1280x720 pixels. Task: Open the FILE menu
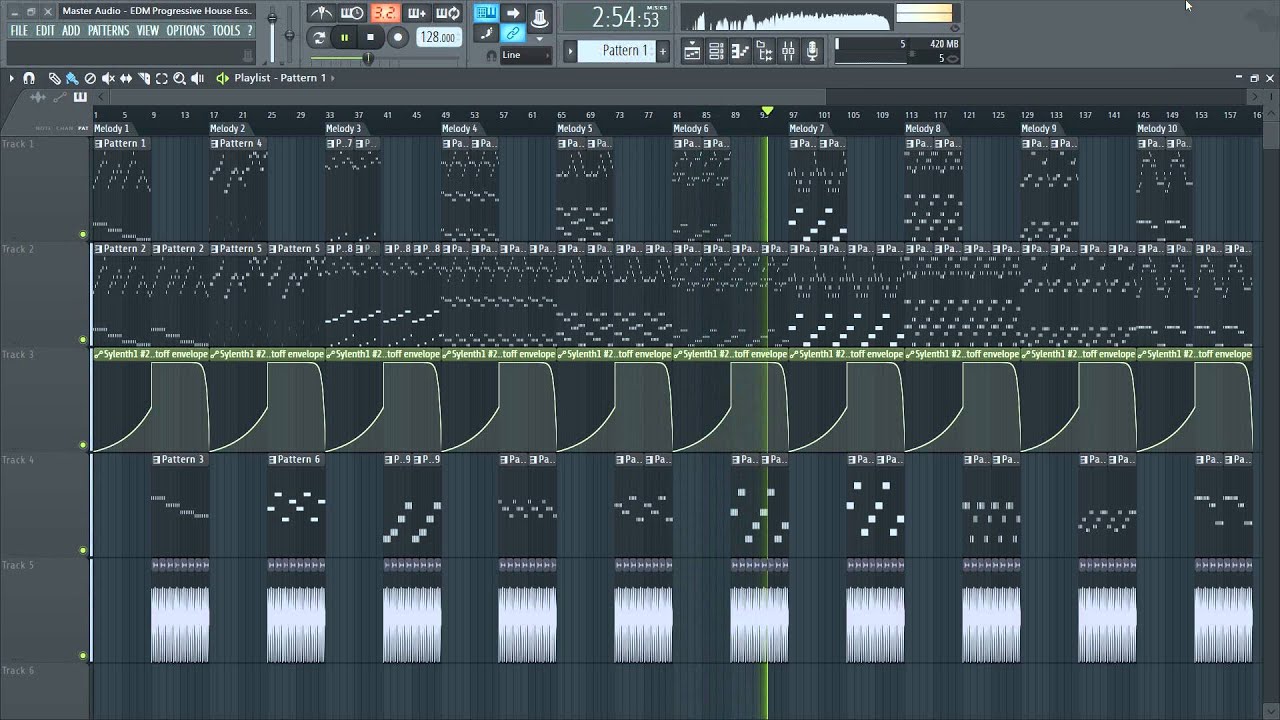[19, 31]
